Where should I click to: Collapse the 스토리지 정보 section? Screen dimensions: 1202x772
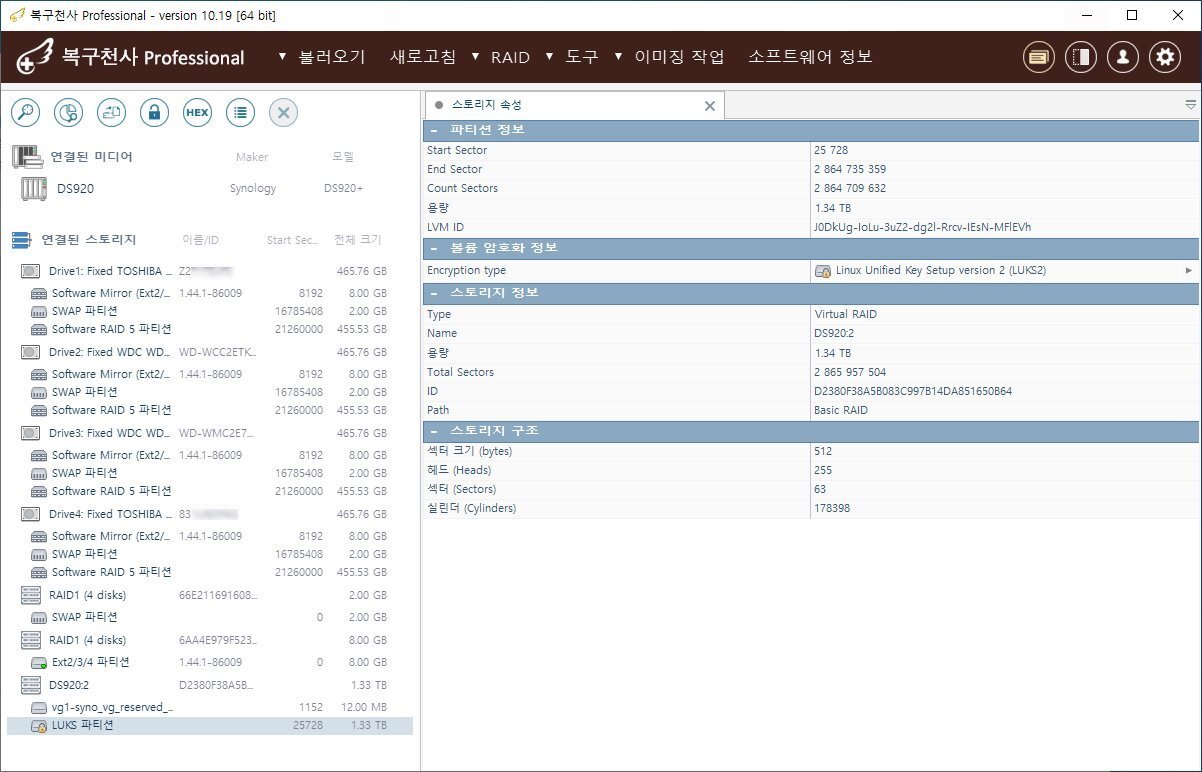click(434, 293)
